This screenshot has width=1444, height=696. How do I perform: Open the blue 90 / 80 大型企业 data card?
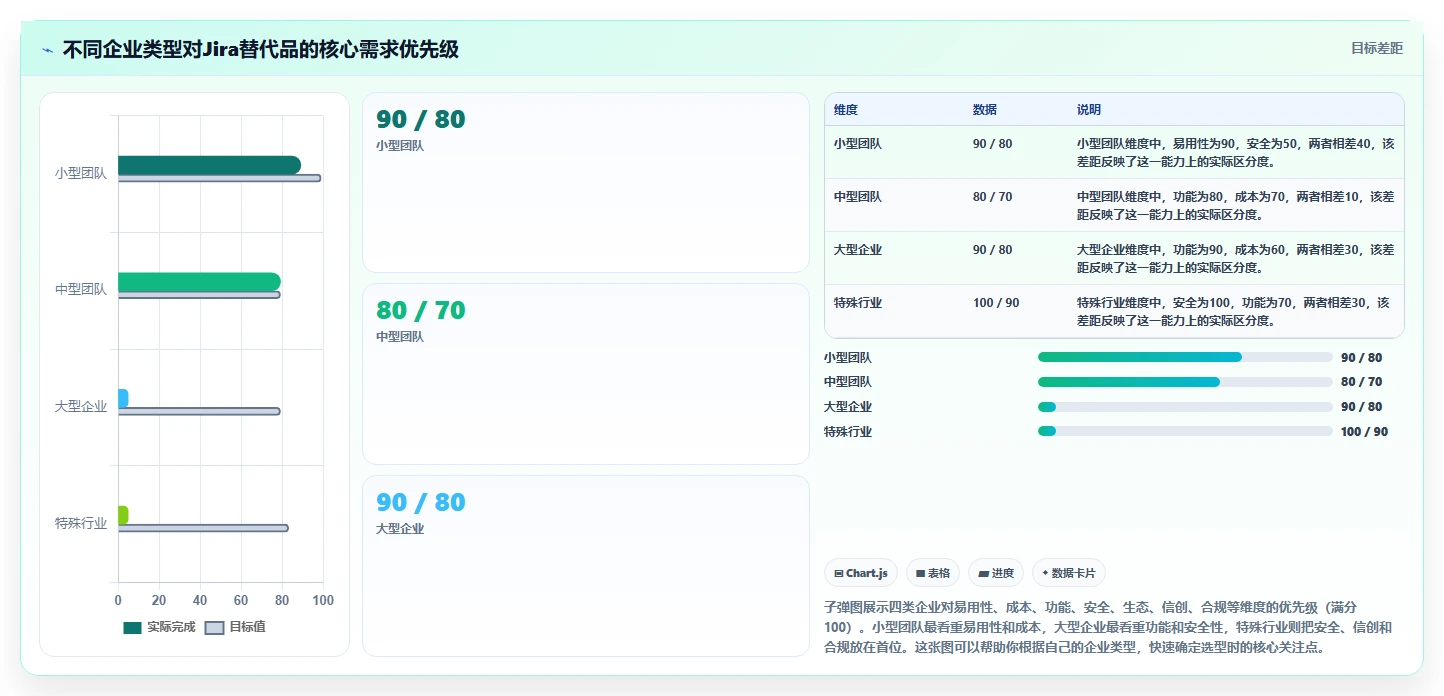click(x=585, y=566)
